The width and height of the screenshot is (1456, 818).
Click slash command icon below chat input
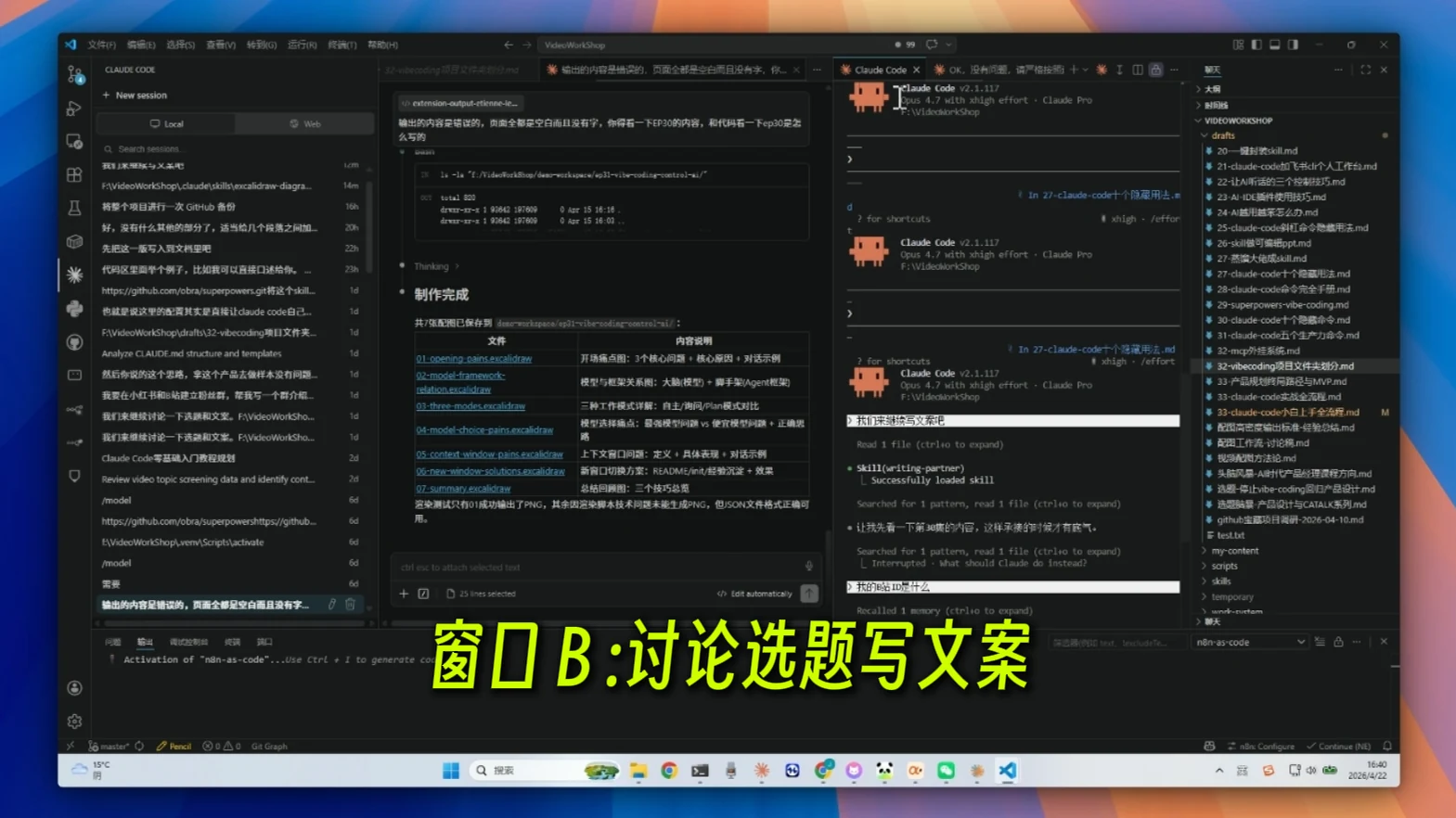(x=423, y=594)
